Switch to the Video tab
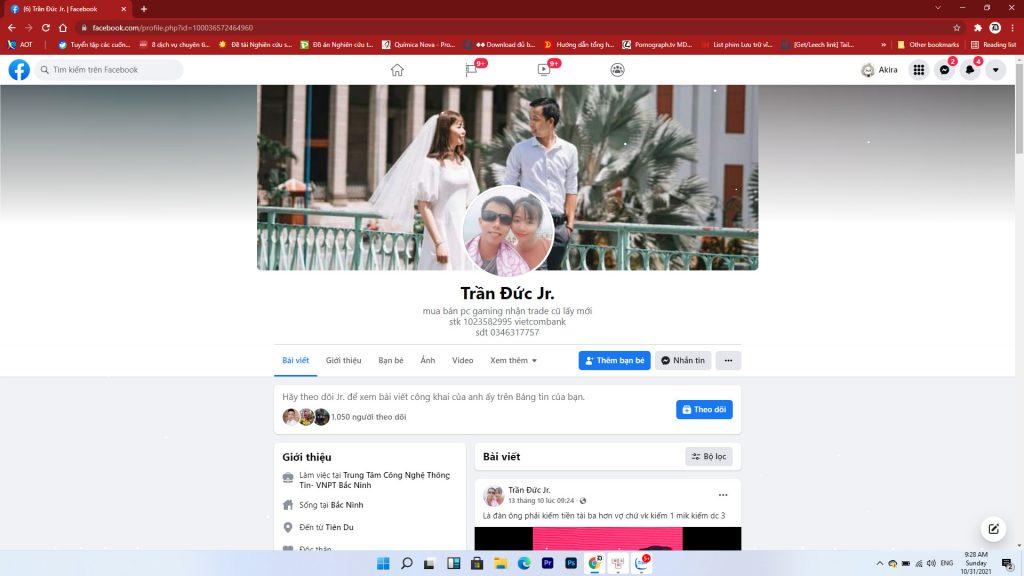This screenshot has width=1024, height=576. pyautogui.click(x=462, y=360)
